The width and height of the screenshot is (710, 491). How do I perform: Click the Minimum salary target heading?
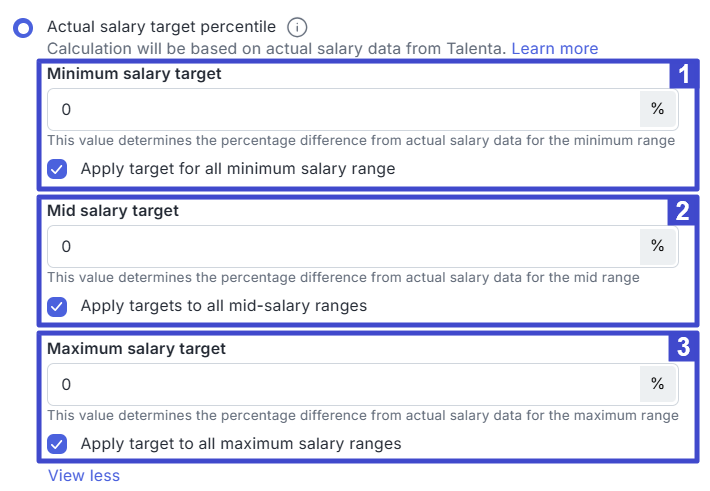pyautogui.click(x=134, y=73)
